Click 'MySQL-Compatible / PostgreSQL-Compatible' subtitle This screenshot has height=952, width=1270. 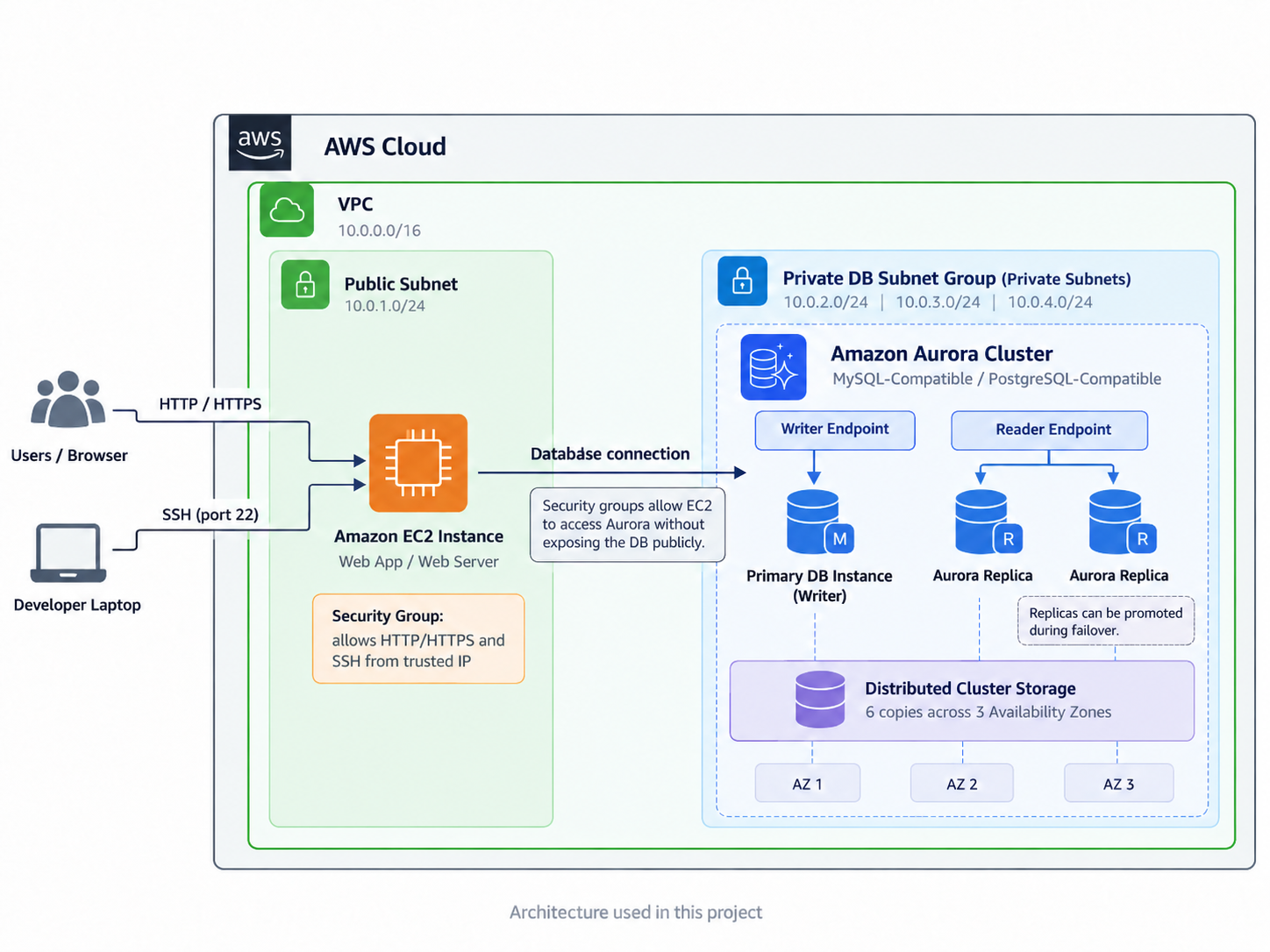pos(996,379)
